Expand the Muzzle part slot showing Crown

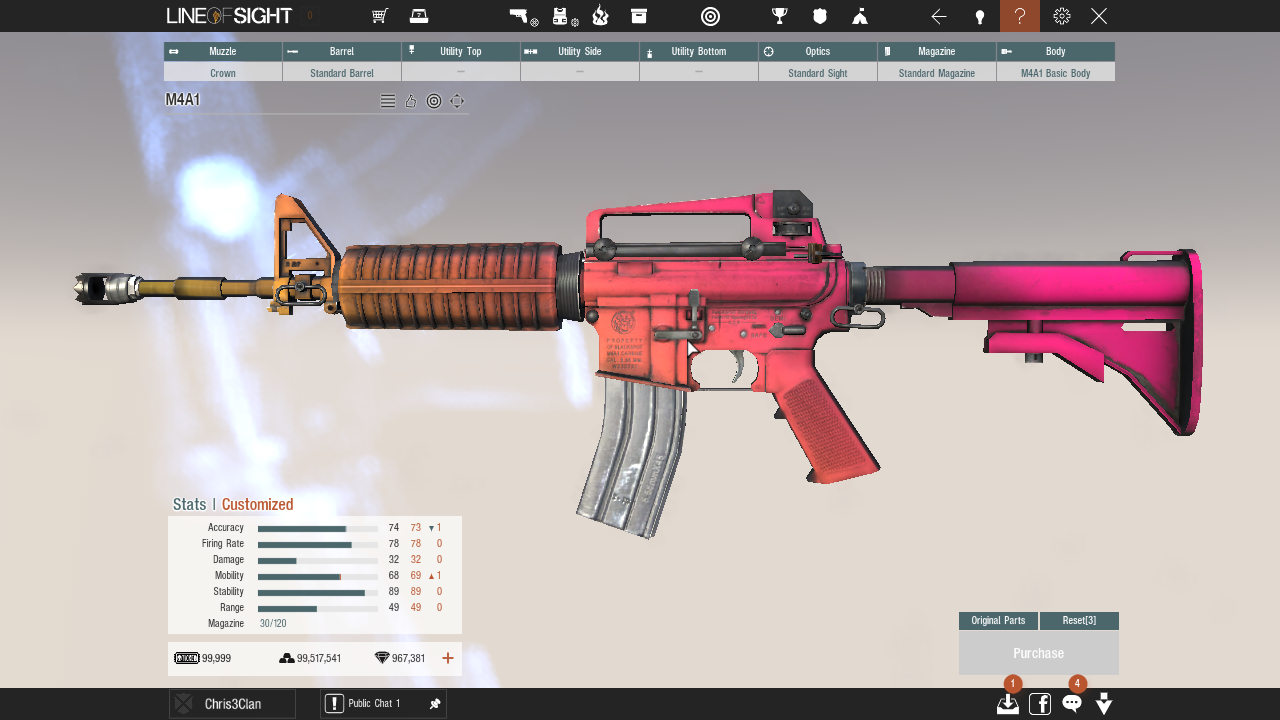point(223,73)
